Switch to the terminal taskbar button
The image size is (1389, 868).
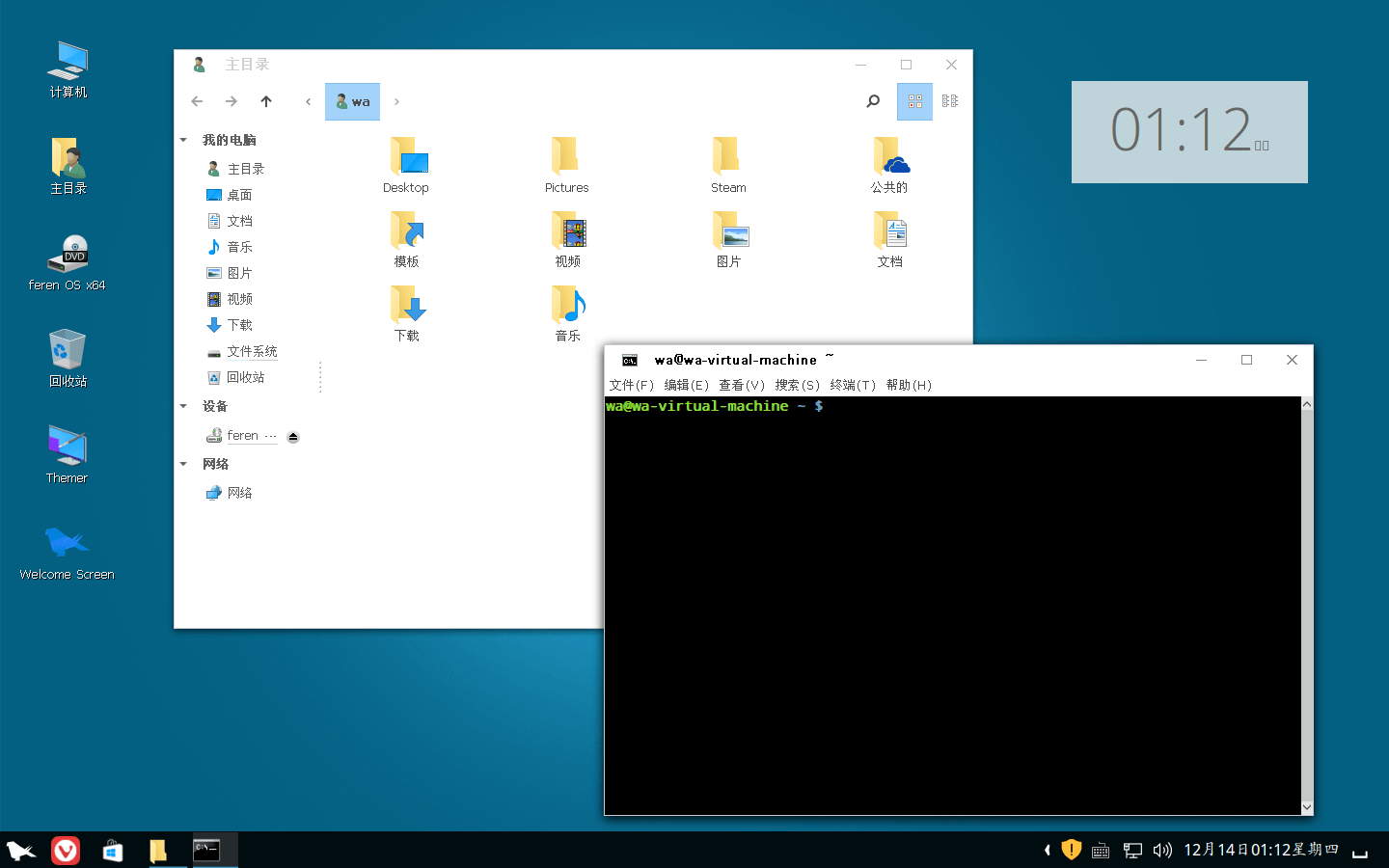215,851
